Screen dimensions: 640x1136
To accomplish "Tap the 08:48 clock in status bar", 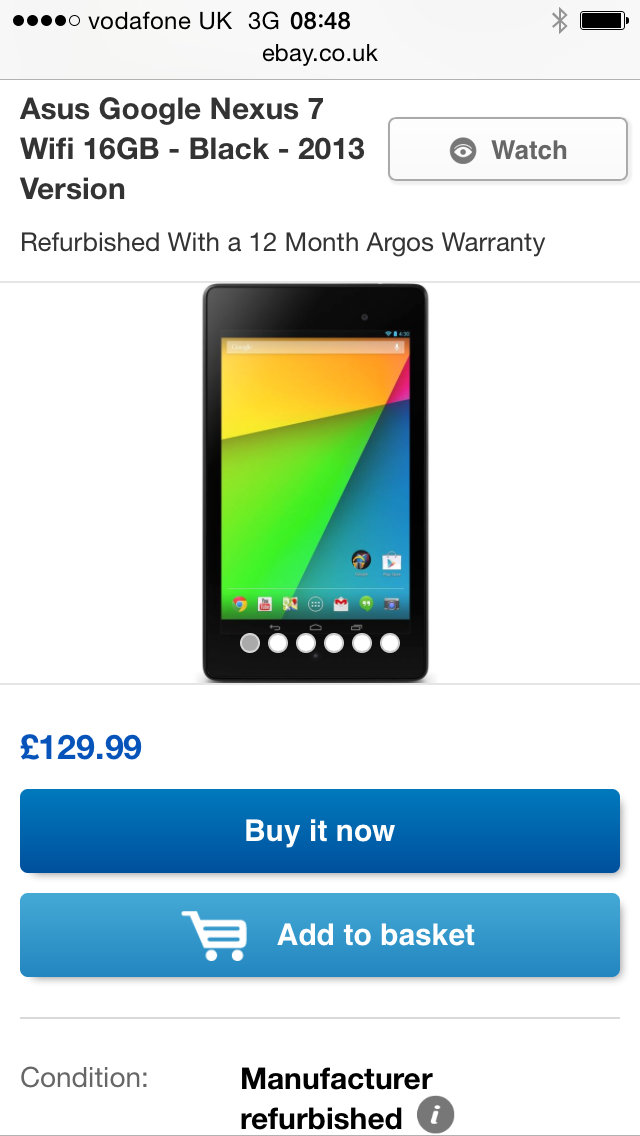I will [x=320, y=21].
